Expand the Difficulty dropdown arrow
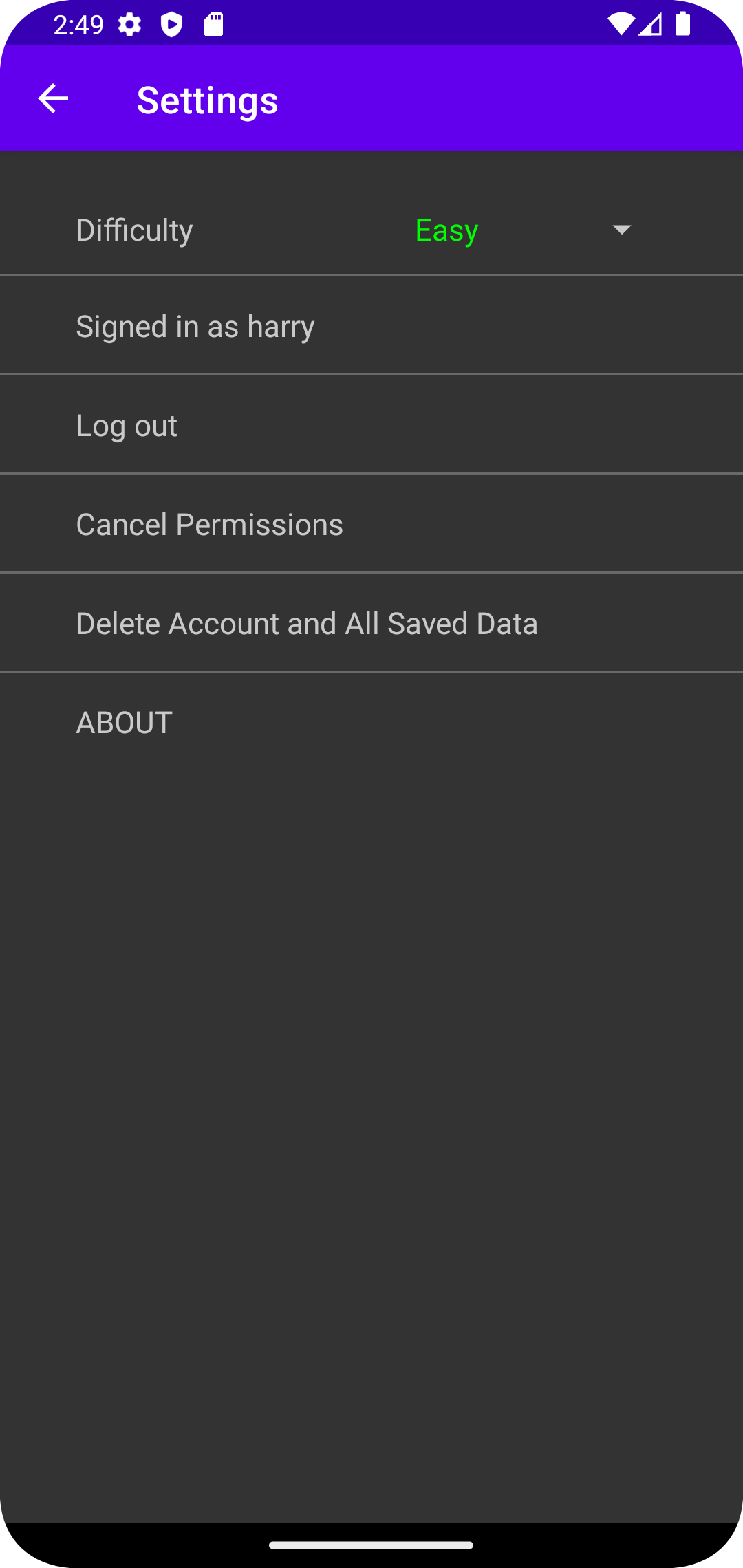Screen dimensions: 743x1568 click(621, 230)
